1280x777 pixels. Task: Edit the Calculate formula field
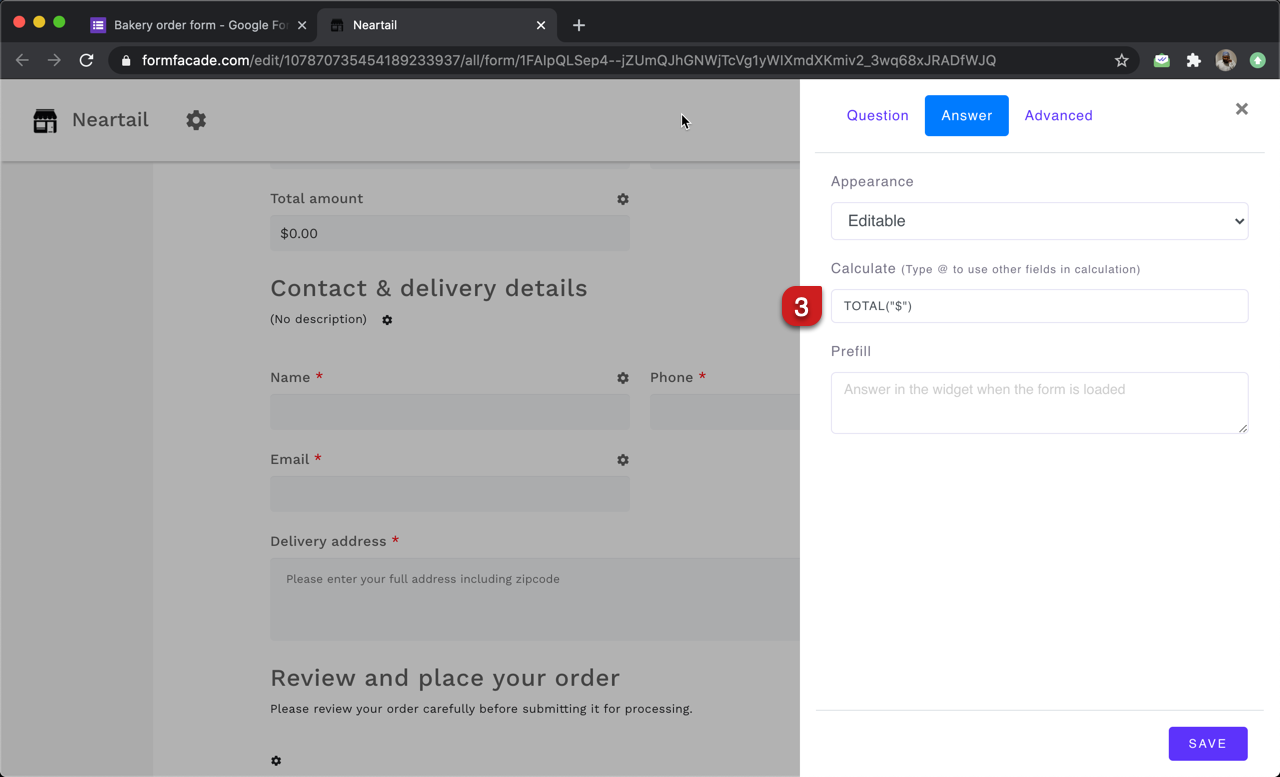click(x=1039, y=306)
